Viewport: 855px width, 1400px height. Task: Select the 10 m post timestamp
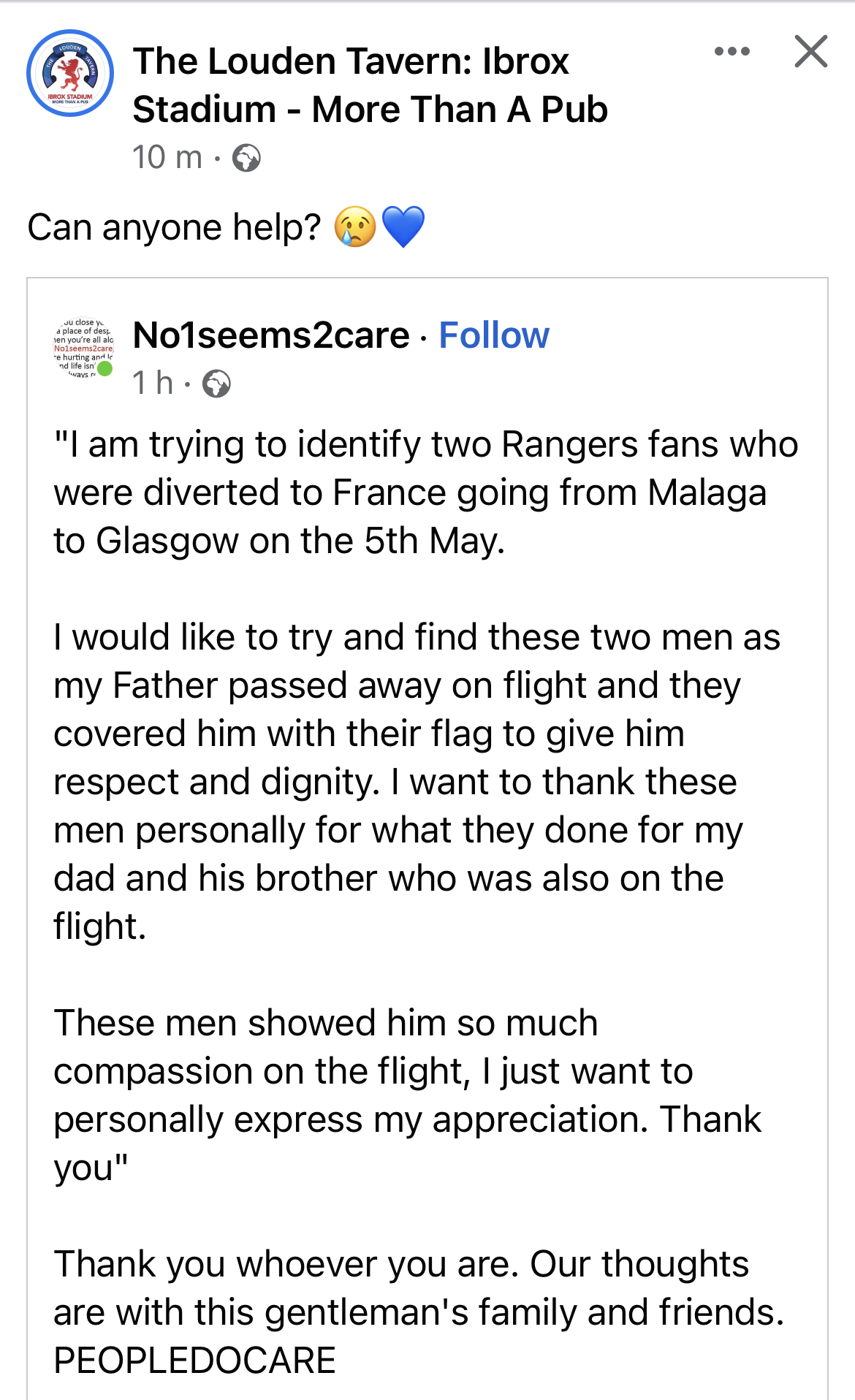(x=167, y=158)
